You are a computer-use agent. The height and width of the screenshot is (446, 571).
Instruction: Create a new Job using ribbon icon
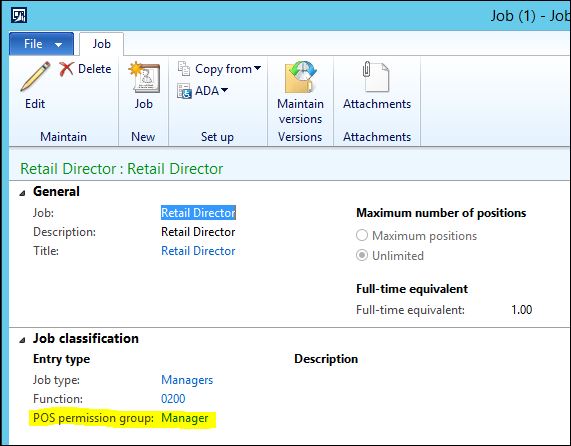tap(144, 76)
